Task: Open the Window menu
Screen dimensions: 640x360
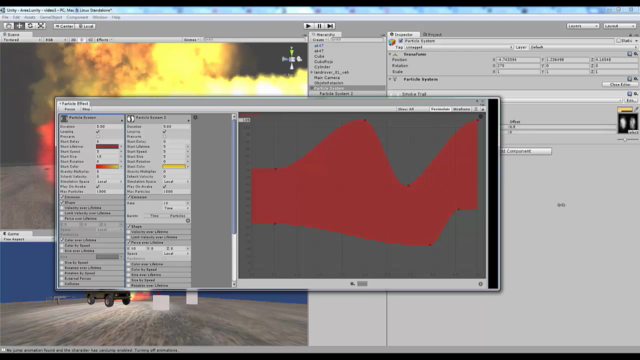Action: coord(100,17)
